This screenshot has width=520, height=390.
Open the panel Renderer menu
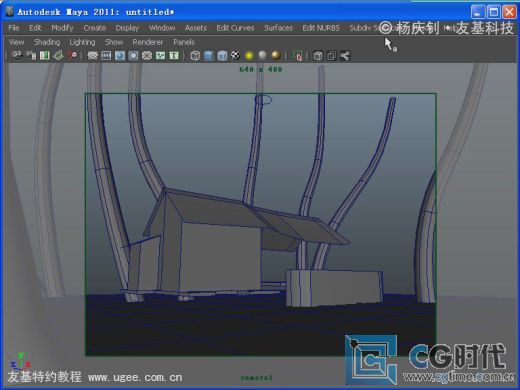coord(148,42)
